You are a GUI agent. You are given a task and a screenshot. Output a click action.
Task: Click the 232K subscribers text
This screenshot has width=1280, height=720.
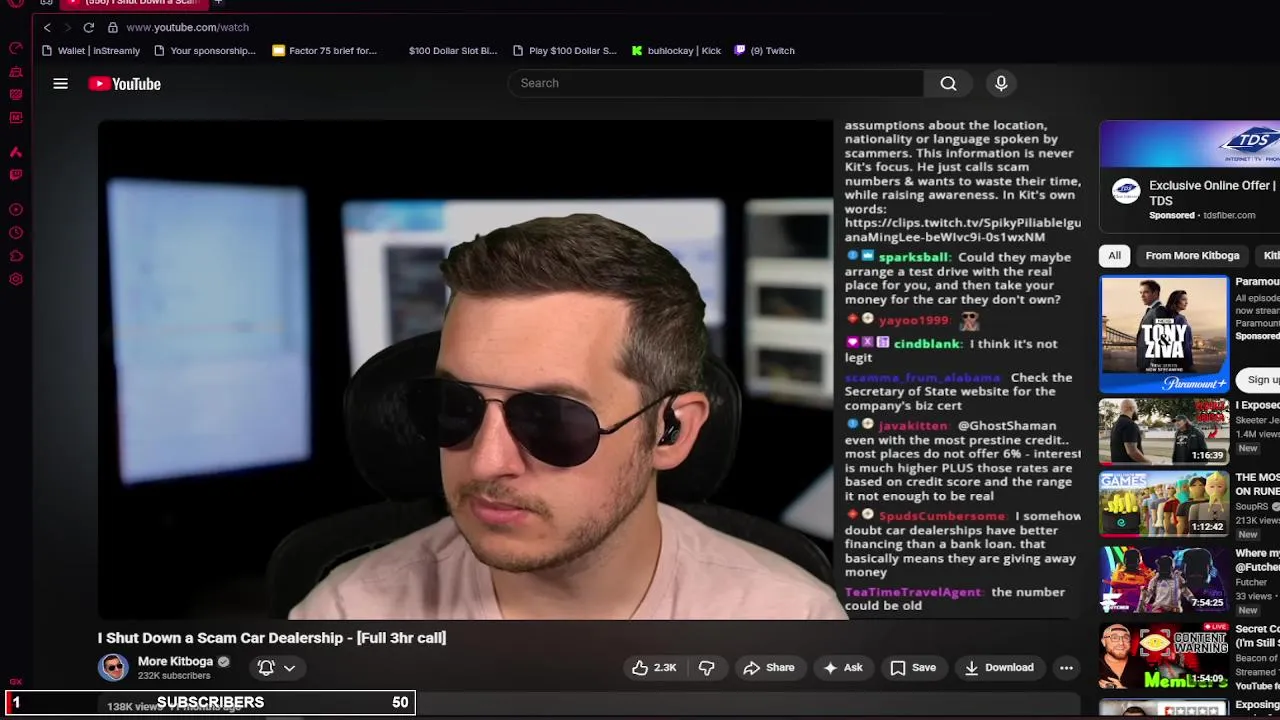pos(174,676)
